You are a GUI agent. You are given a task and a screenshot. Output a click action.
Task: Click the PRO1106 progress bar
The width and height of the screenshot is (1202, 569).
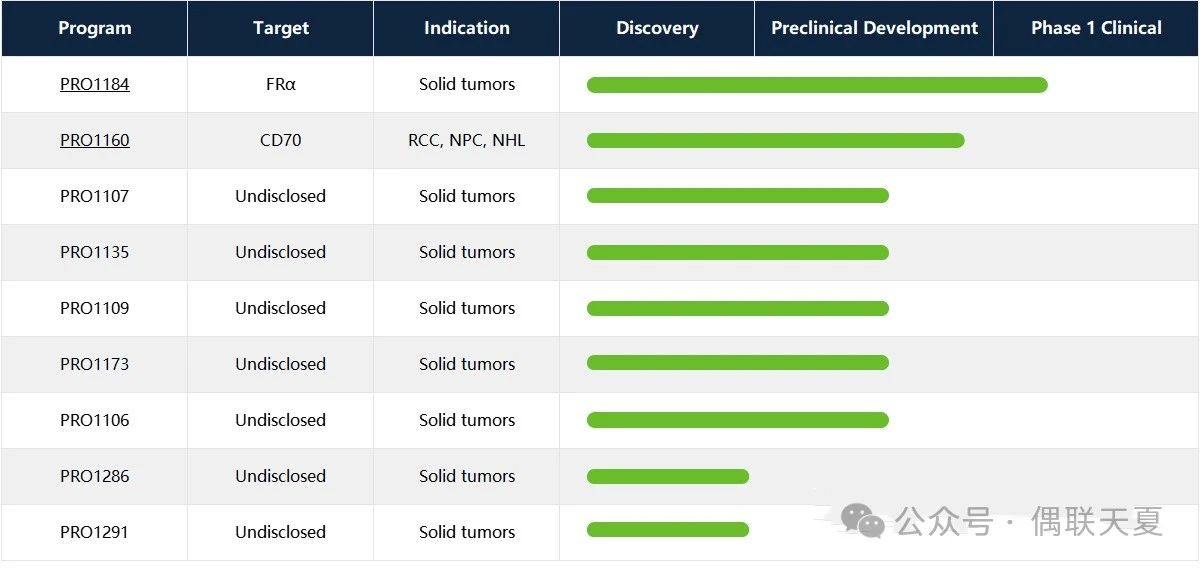click(x=737, y=421)
